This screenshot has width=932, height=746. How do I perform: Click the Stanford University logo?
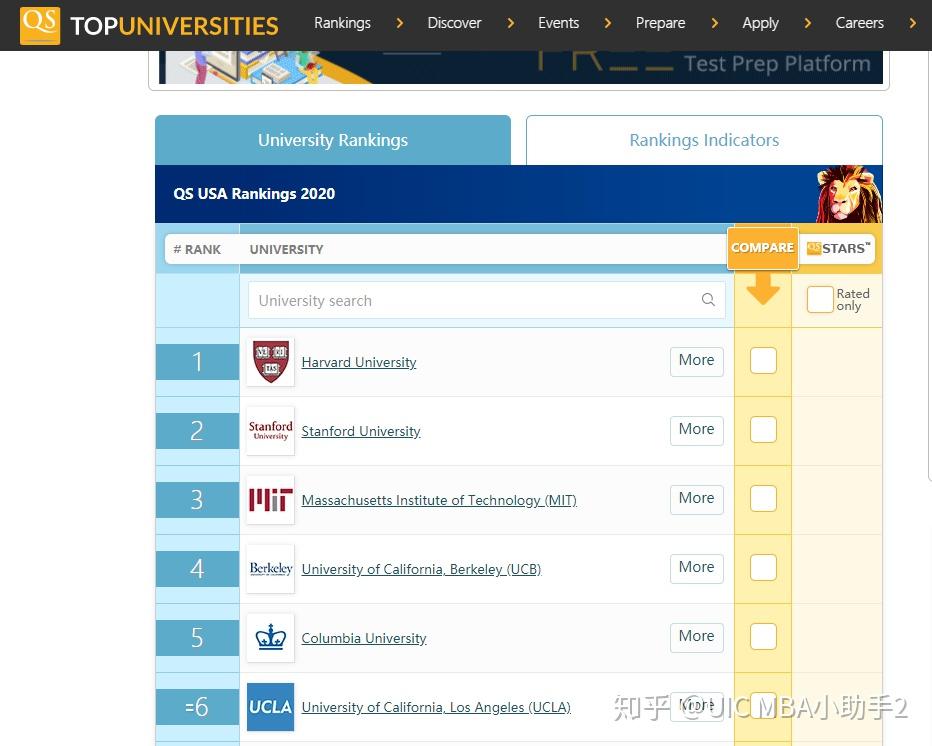(270, 430)
